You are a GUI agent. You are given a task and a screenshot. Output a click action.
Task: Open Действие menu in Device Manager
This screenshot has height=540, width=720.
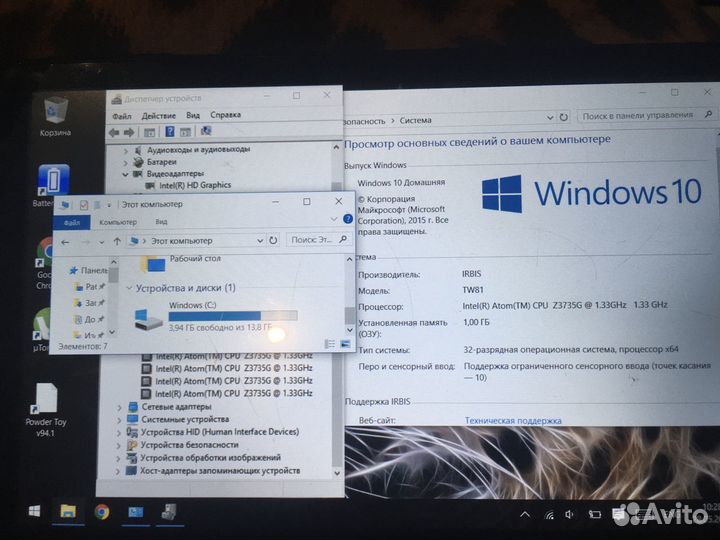[158, 116]
